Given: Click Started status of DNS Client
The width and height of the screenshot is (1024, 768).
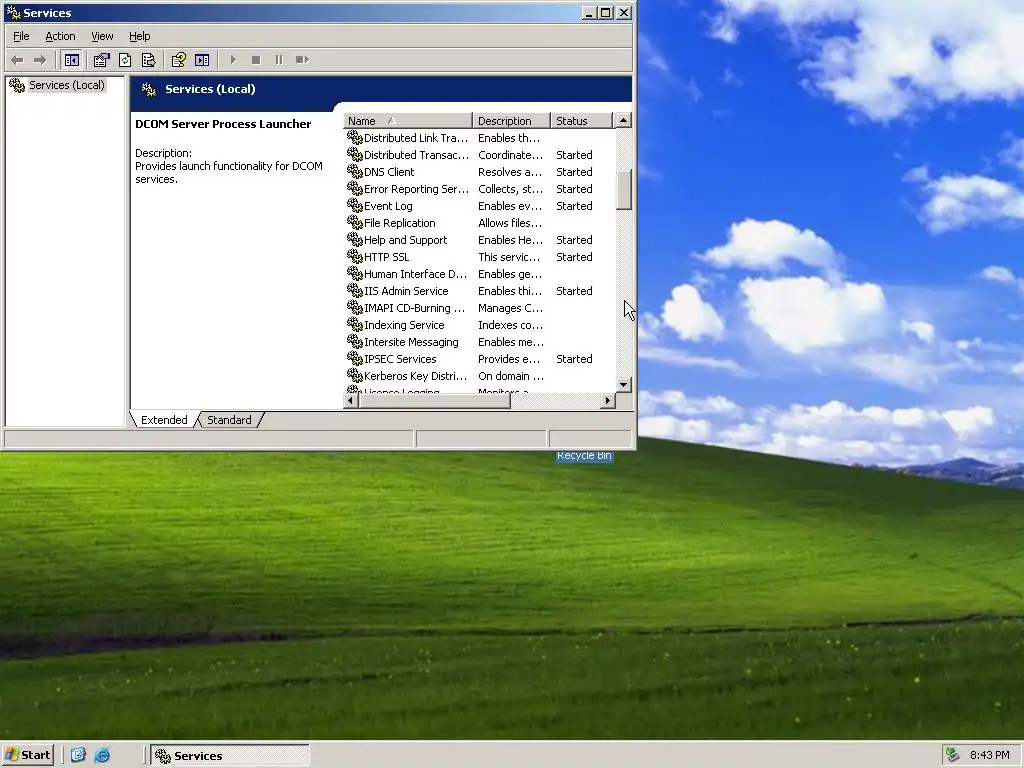Looking at the screenshot, I should point(574,172).
